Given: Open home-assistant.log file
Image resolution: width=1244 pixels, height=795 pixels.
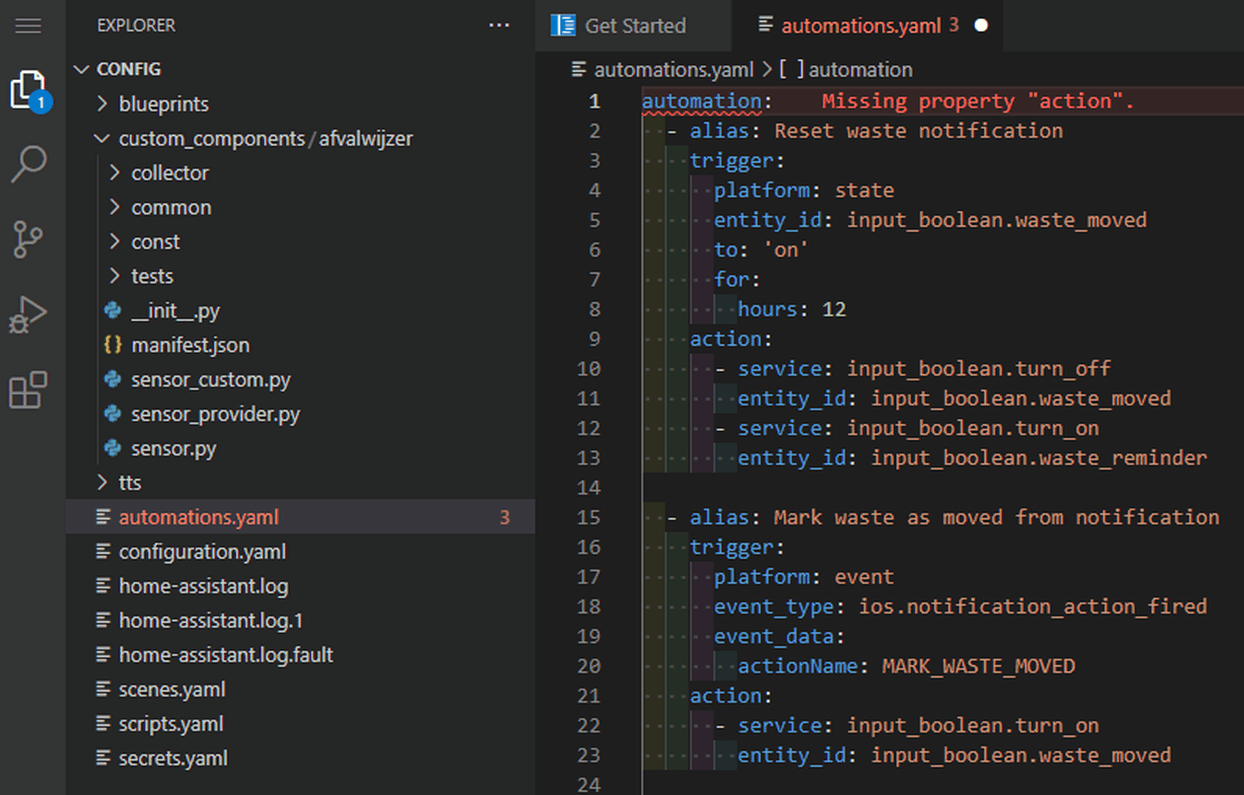Looking at the screenshot, I should click(300, 587).
